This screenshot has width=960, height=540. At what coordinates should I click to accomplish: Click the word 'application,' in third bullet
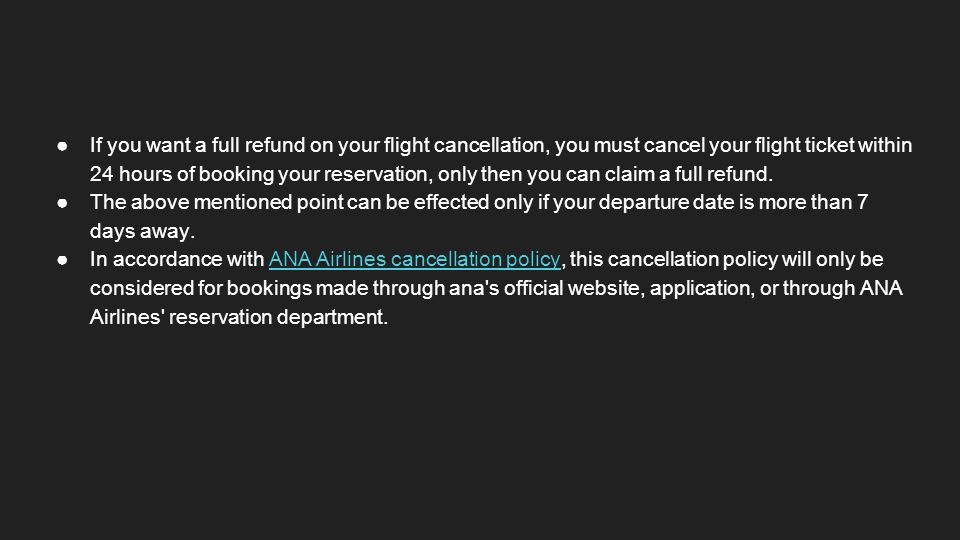(702, 288)
